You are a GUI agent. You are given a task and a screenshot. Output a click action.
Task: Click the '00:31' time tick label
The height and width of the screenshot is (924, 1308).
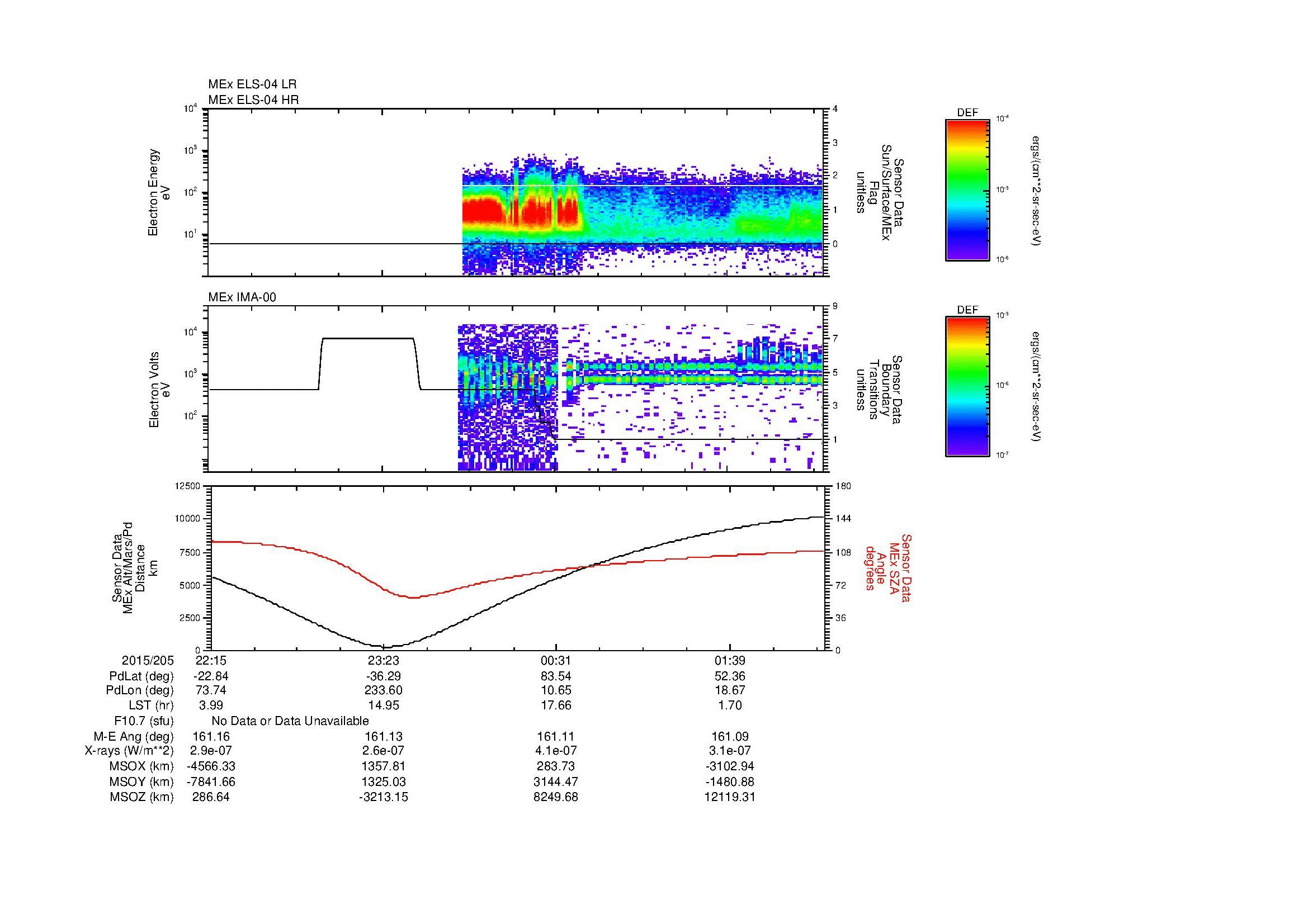pyautogui.click(x=556, y=661)
